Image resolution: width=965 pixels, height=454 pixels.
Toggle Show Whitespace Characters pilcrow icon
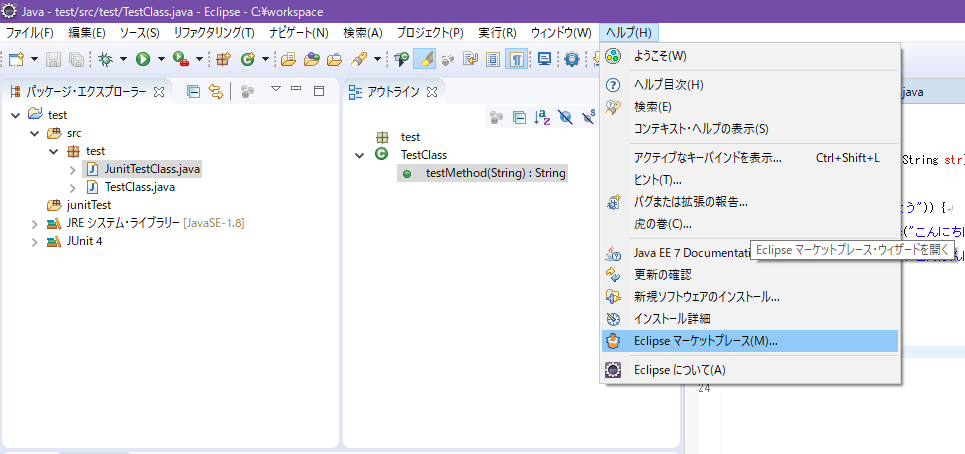pos(516,59)
